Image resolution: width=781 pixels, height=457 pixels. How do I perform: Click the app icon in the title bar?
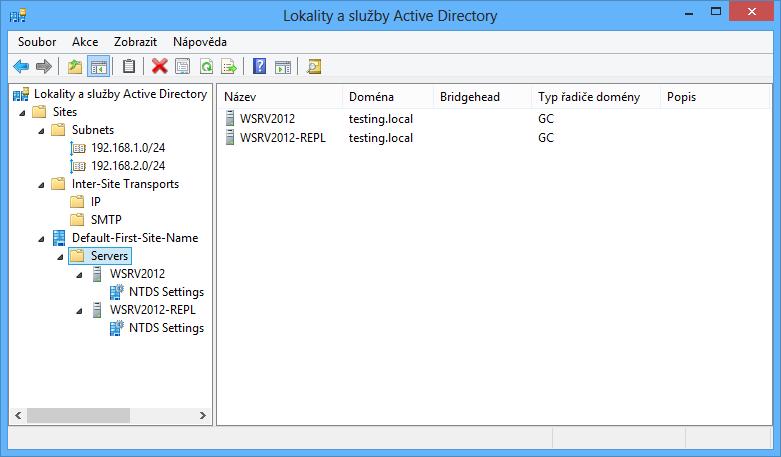18,16
